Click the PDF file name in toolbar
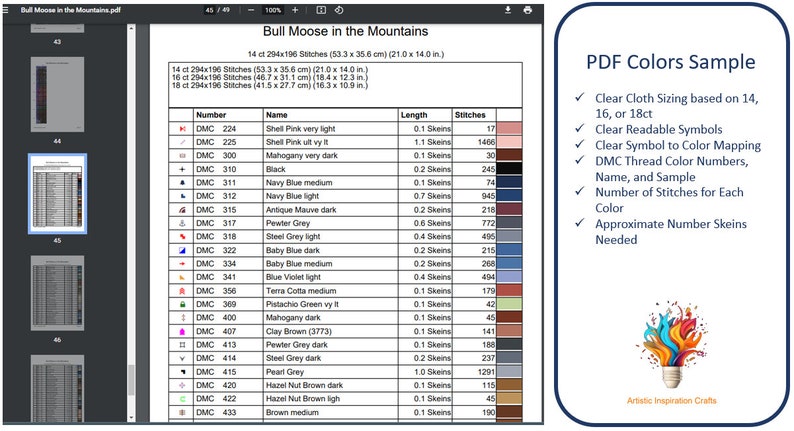Screen dimensions: 794x431 pos(70,10)
